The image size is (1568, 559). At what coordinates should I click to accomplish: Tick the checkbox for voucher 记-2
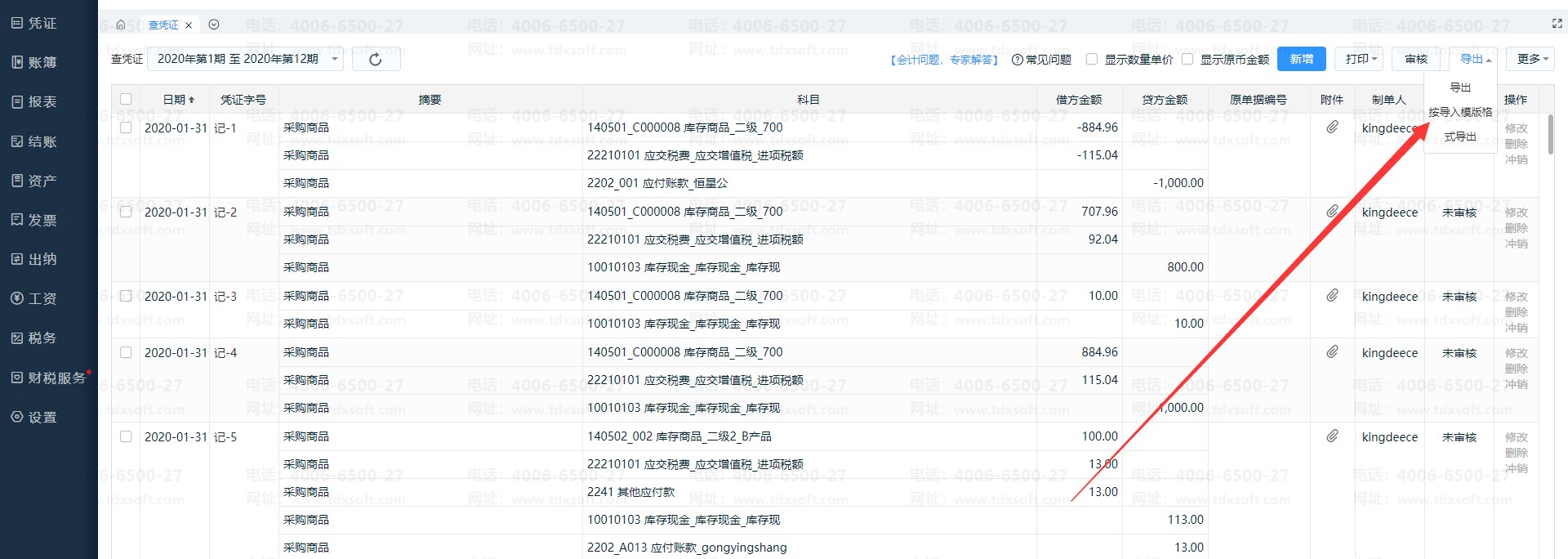126,212
